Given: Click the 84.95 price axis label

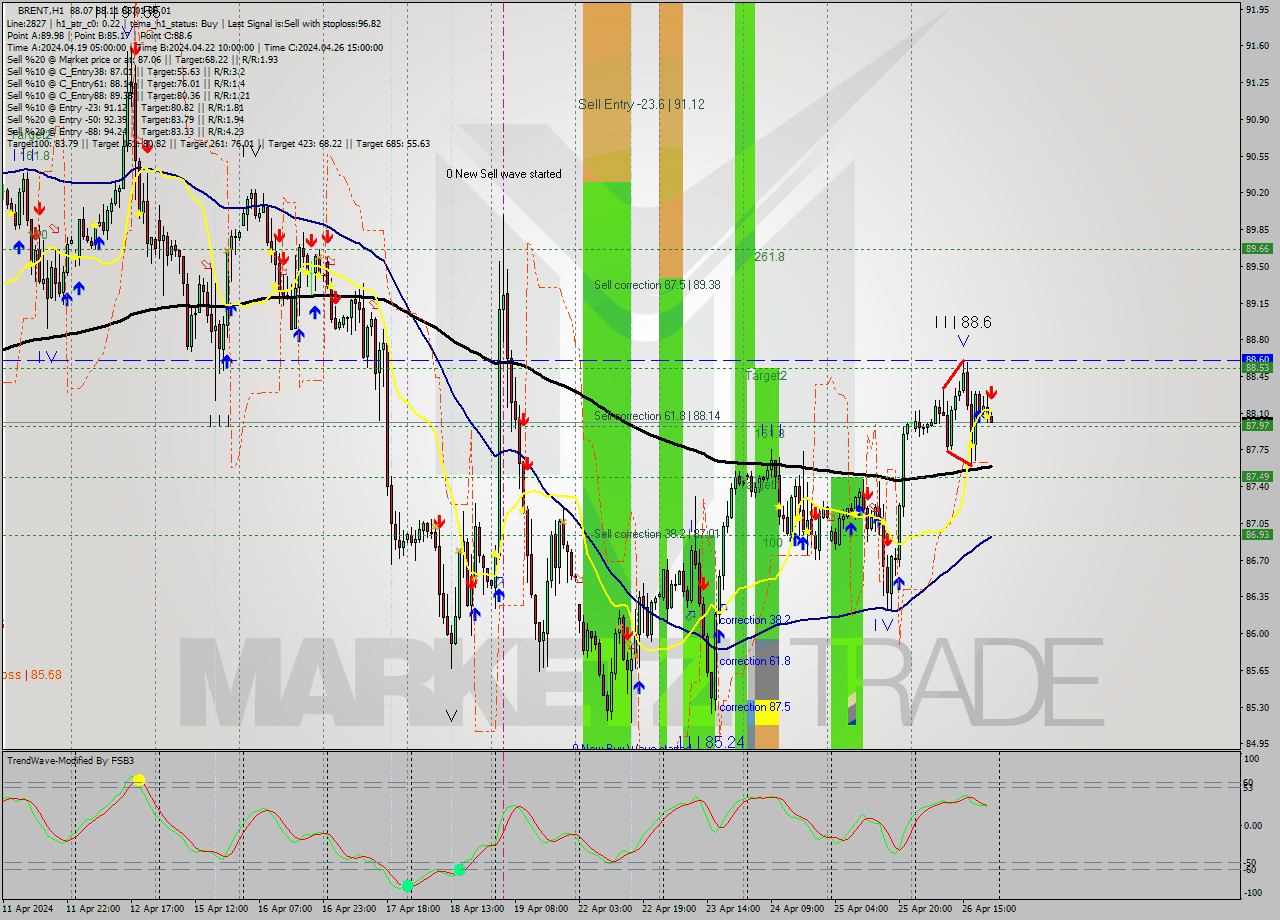Looking at the screenshot, I should pos(1257,743).
